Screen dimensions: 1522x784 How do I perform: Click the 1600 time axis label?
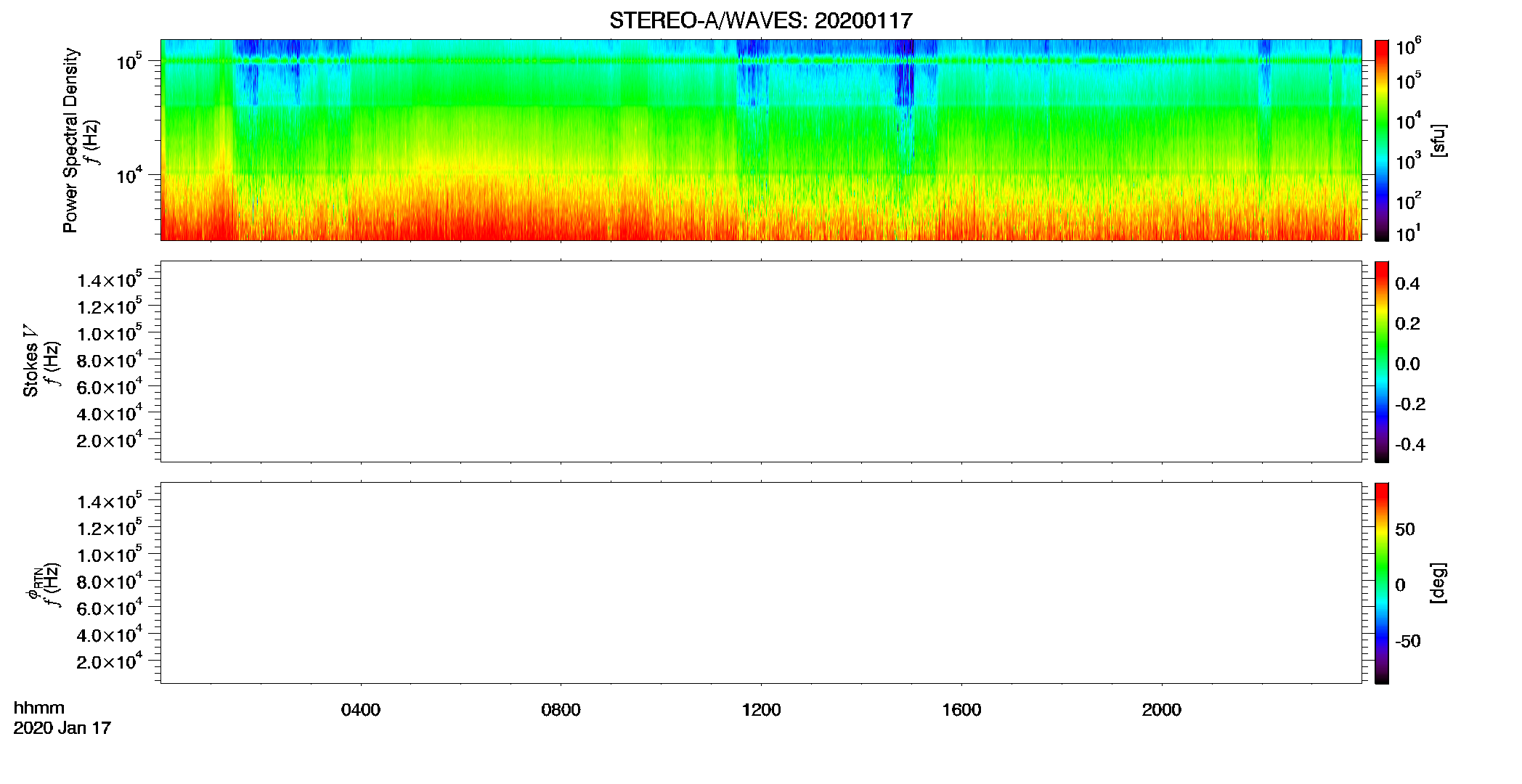(x=961, y=710)
